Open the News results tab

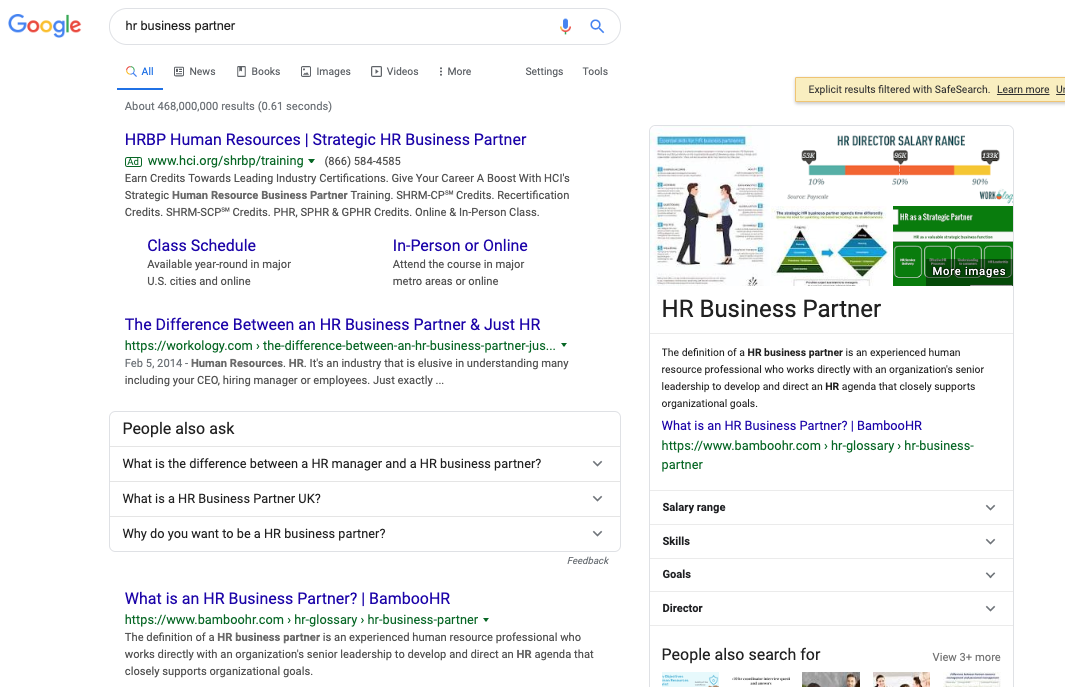(x=194, y=72)
